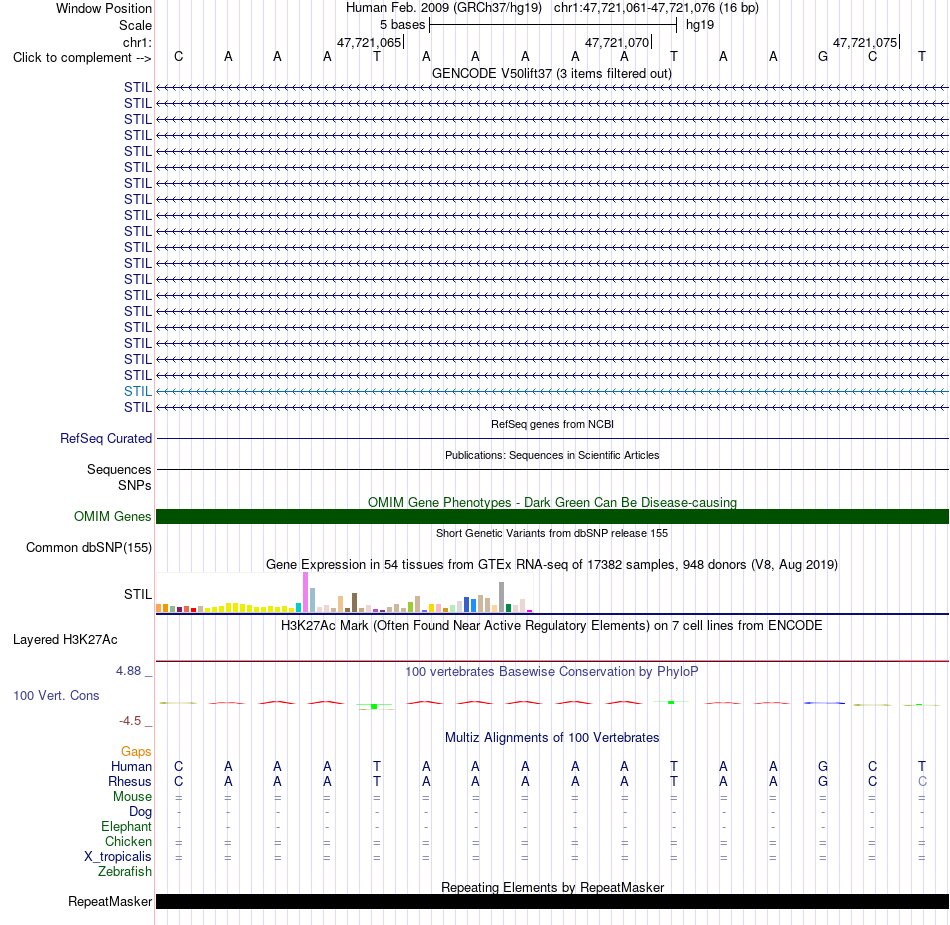The width and height of the screenshot is (950, 925).
Task: Click the "Chicken" alignment row label
Action: pos(128,842)
